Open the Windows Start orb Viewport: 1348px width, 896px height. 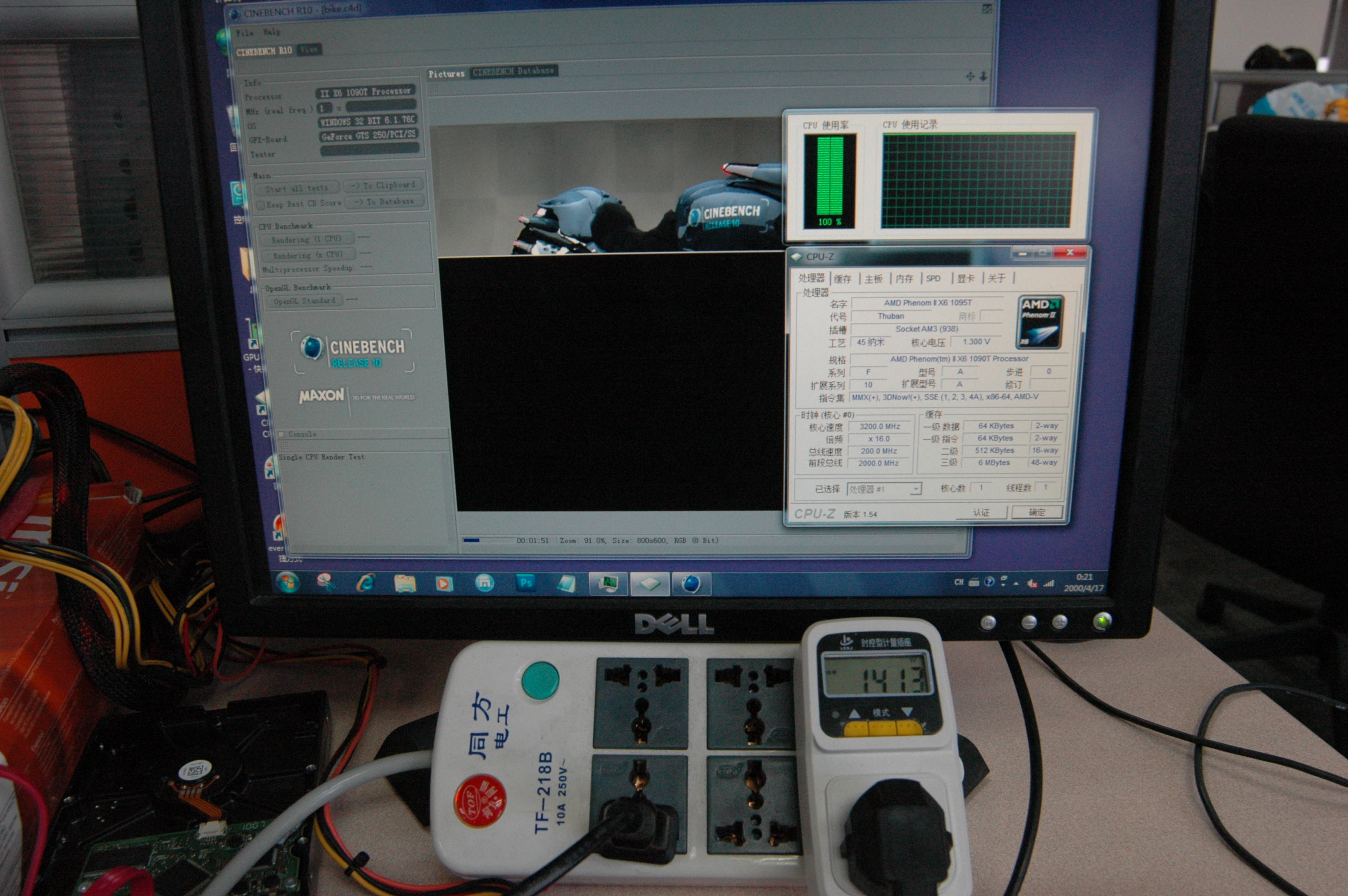287,582
